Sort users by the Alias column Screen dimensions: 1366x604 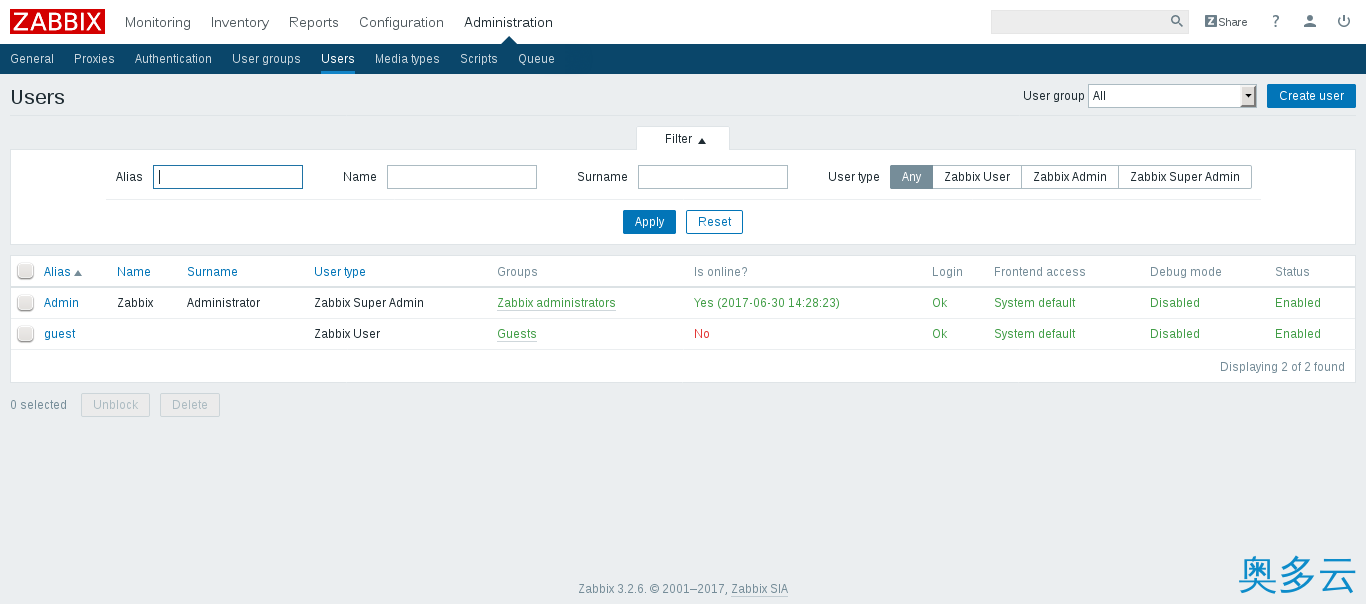[x=62, y=272]
